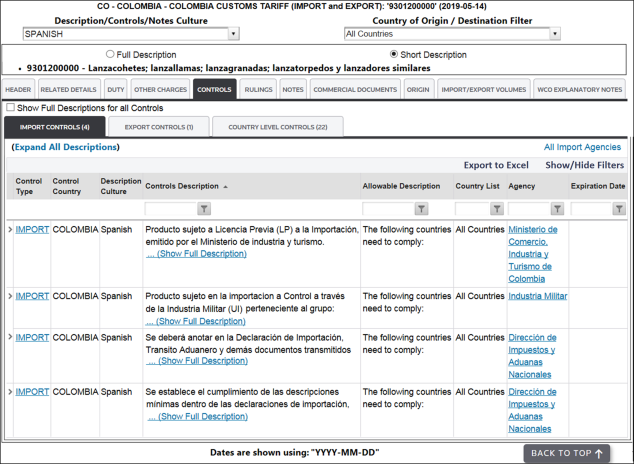This screenshot has height=464, width=634.
Task: Click the arrow on Back To Top
Action: click(599, 453)
